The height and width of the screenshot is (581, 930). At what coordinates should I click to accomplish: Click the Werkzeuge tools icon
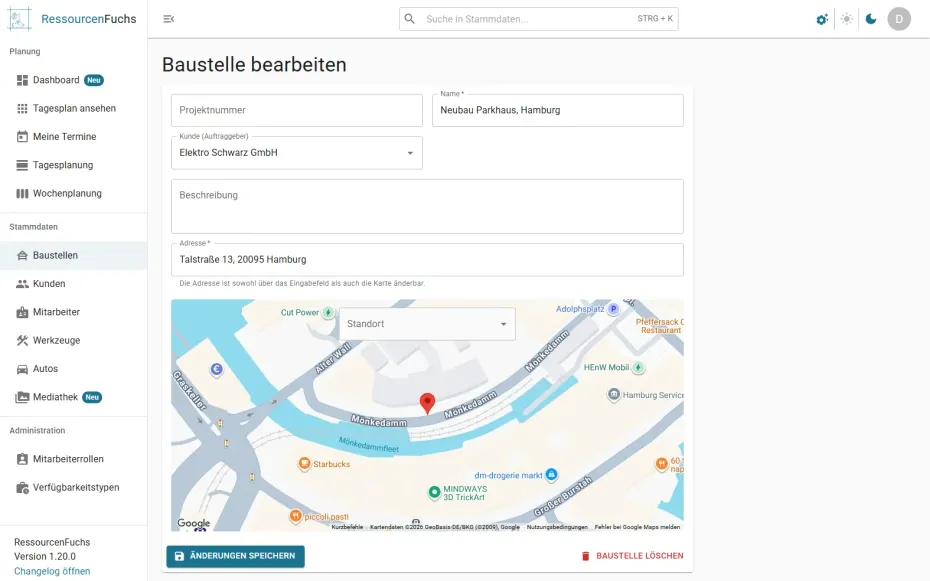(x=22, y=340)
